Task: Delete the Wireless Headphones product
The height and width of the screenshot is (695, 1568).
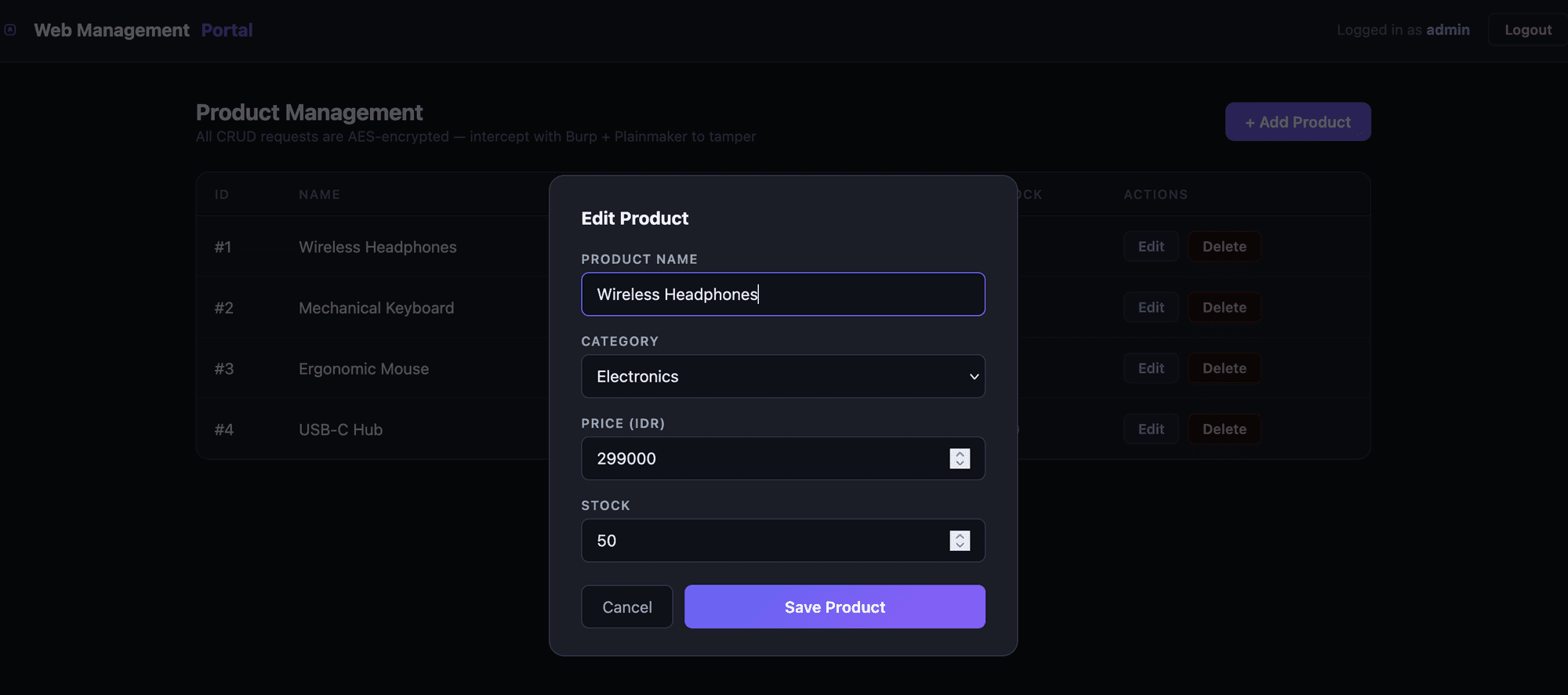Action: tap(1224, 247)
